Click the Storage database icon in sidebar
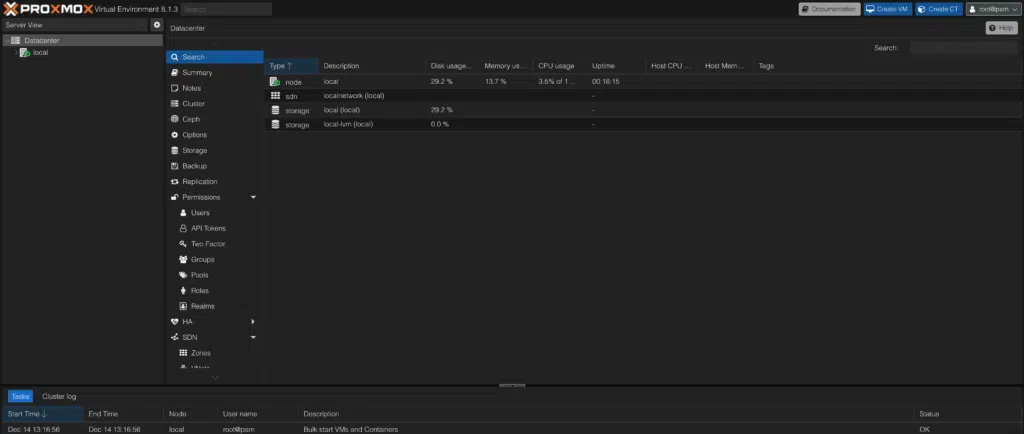The height and width of the screenshot is (434, 1024). point(174,151)
